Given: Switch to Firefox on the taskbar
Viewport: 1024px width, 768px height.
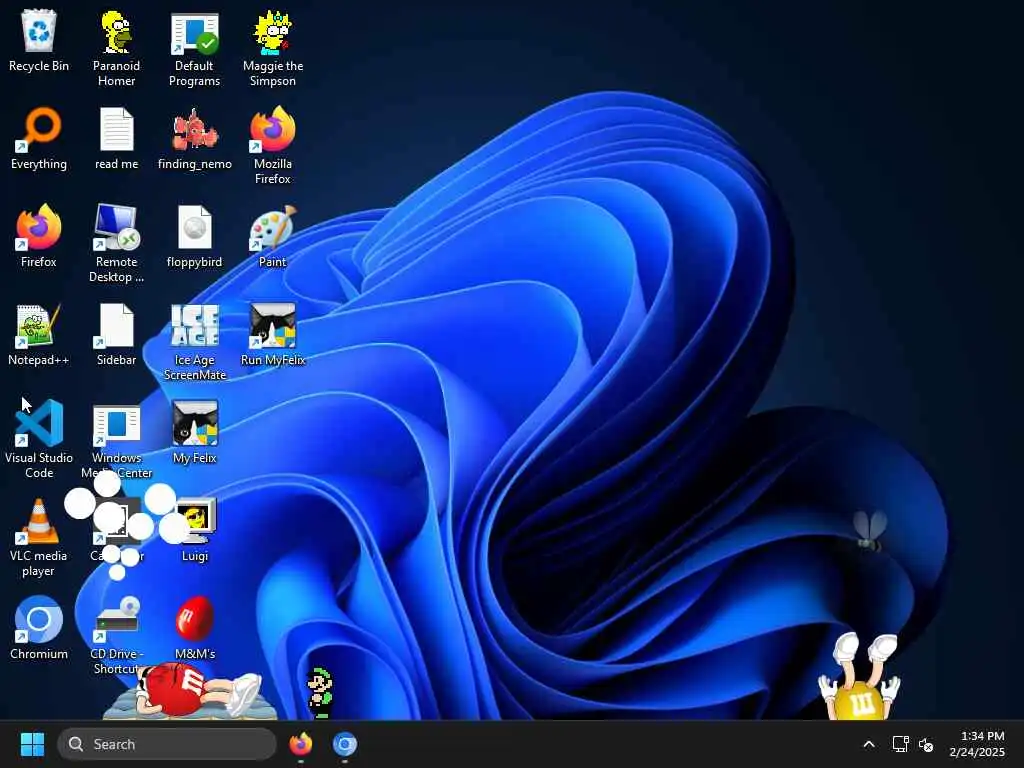Looking at the screenshot, I should coord(300,744).
